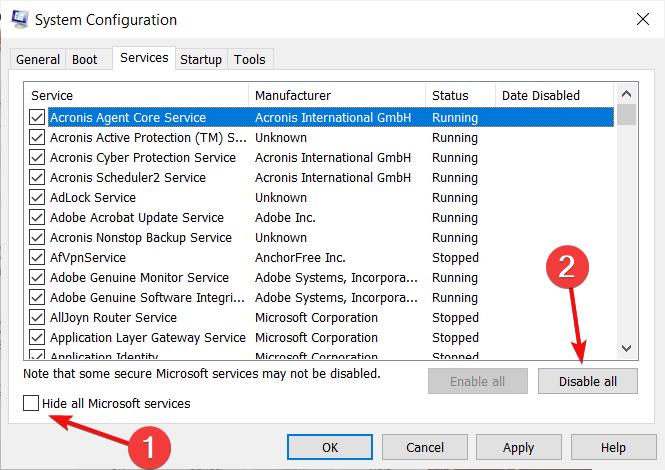This screenshot has width=665, height=470.
Task: Click the scroll up arrow of services list
Action: click(626, 94)
